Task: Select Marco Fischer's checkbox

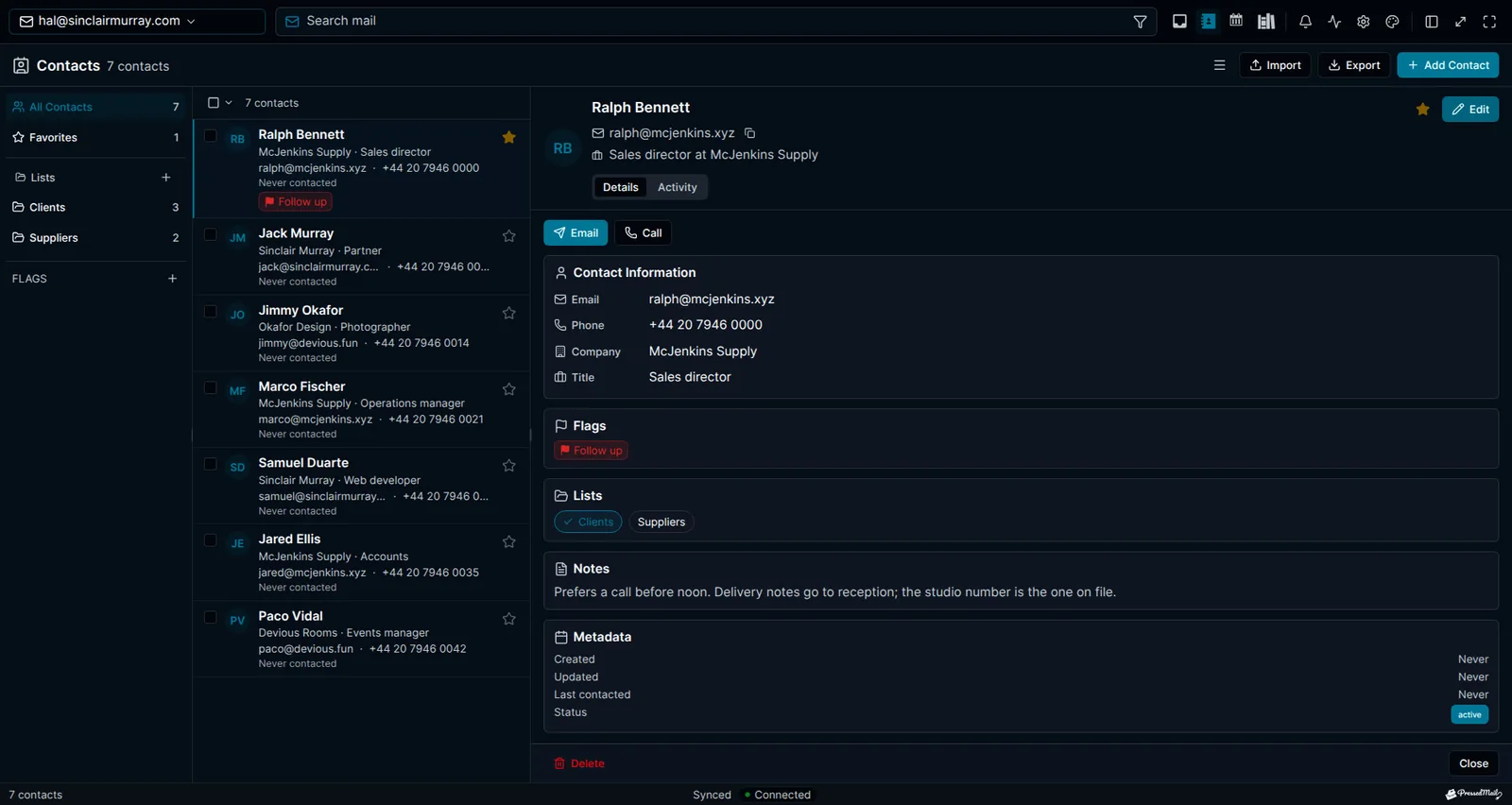Action: [211, 387]
